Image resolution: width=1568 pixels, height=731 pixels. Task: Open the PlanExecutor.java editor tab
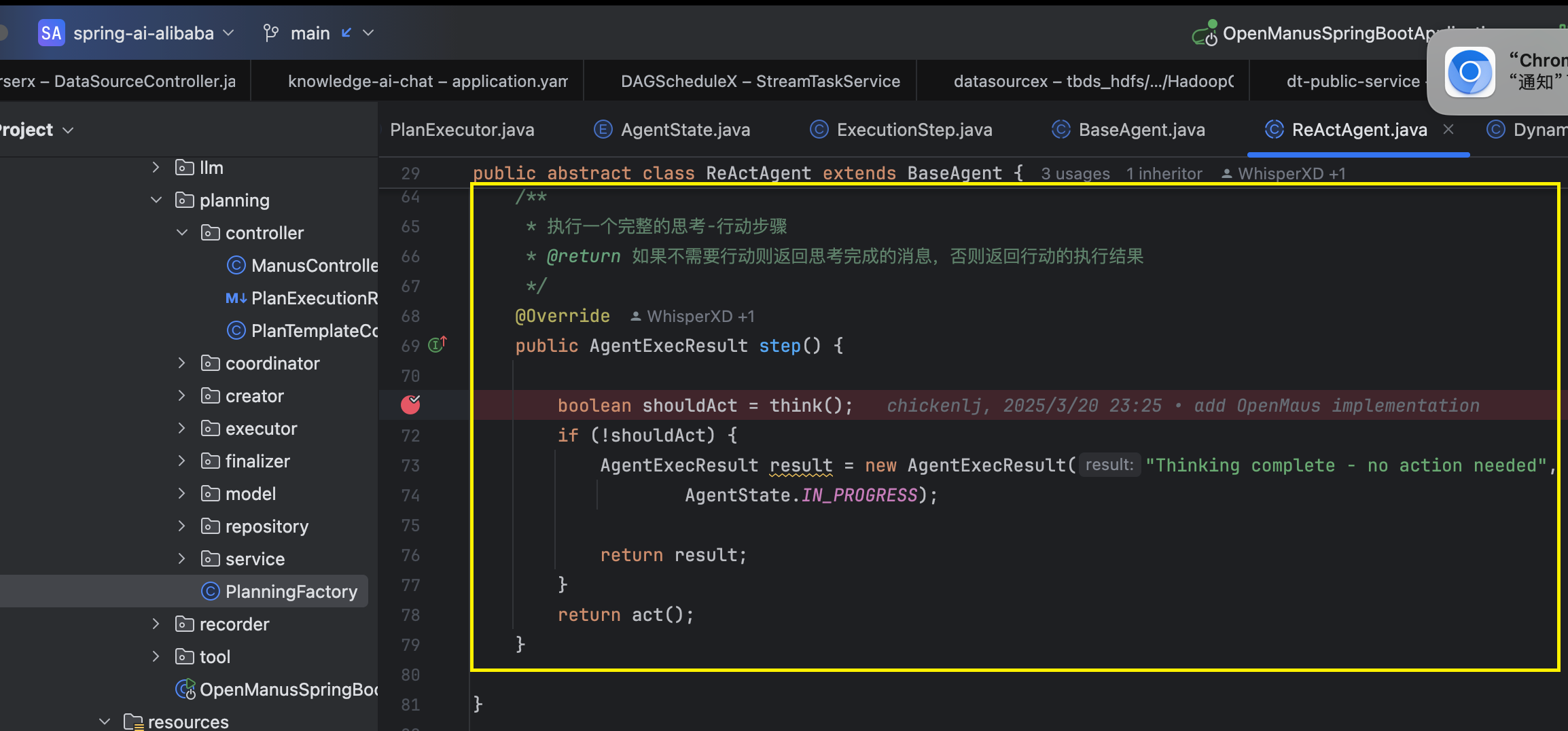pyautogui.click(x=462, y=129)
